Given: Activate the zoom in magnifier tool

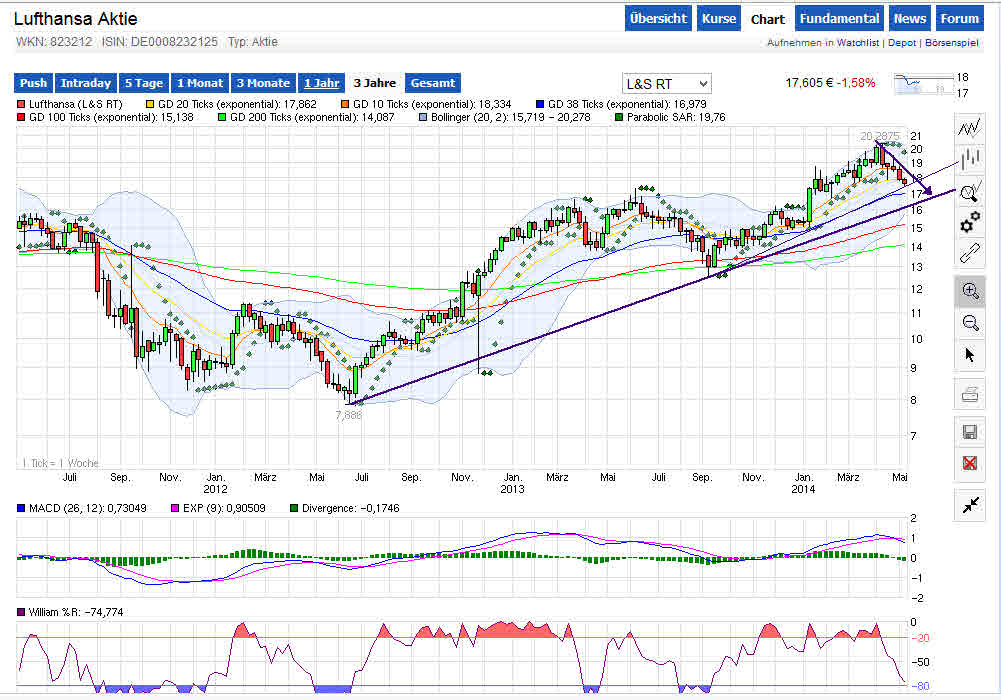Looking at the screenshot, I should [970, 291].
